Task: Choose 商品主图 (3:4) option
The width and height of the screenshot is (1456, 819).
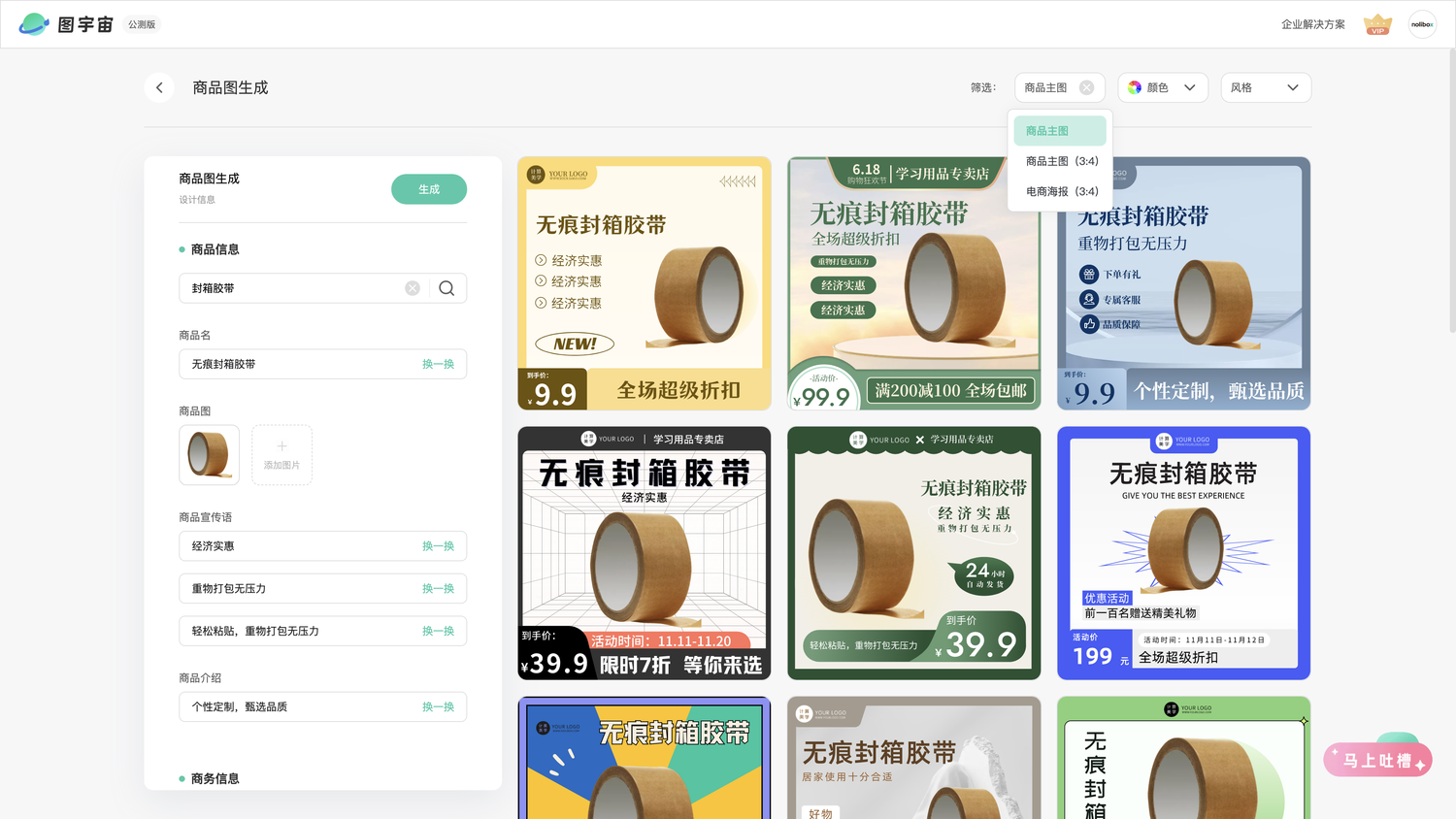Action: pyautogui.click(x=1060, y=161)
